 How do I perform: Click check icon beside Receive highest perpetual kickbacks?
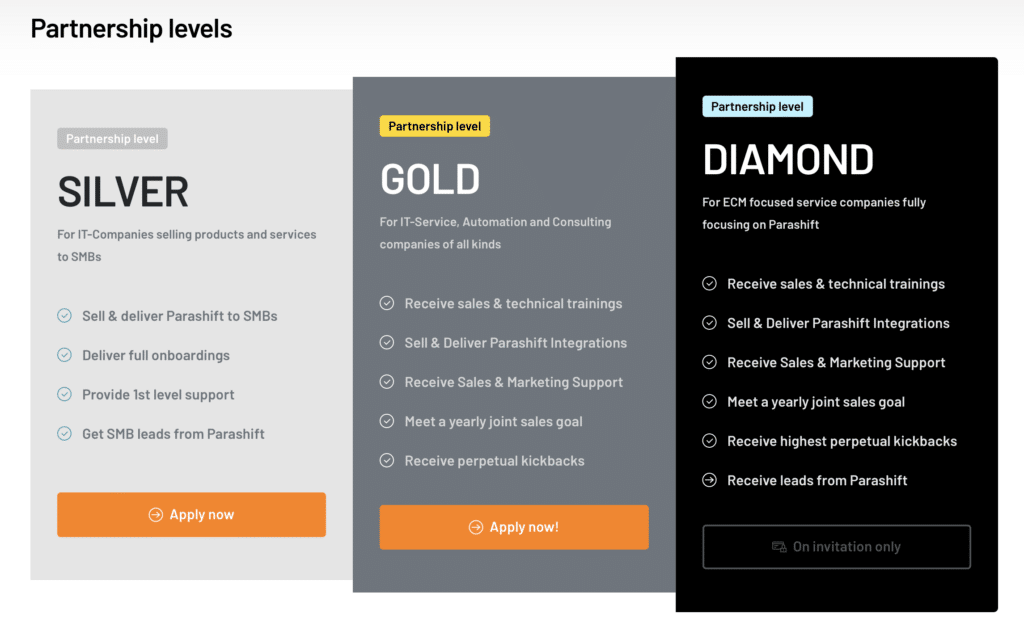coord(710,441)
